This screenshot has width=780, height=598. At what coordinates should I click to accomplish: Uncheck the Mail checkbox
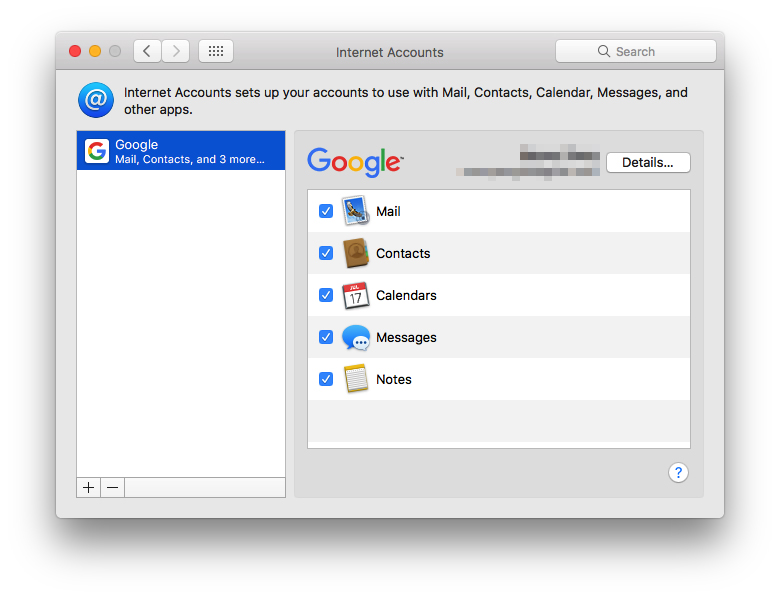point(326,212)
